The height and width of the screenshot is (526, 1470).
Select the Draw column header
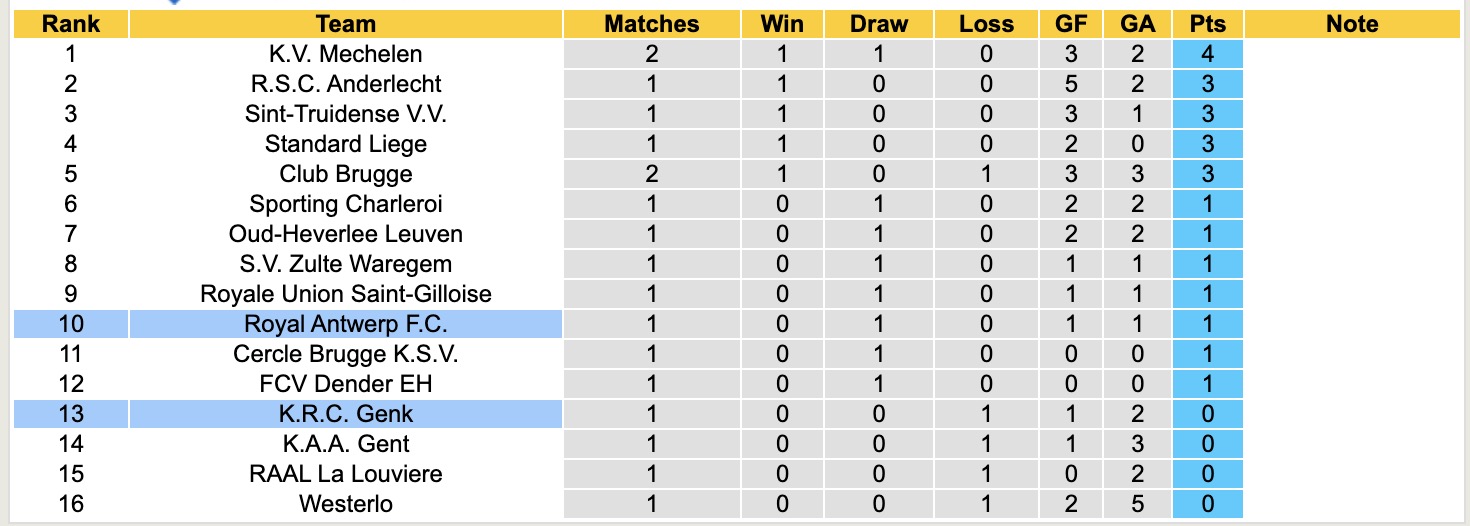point(879,24)
